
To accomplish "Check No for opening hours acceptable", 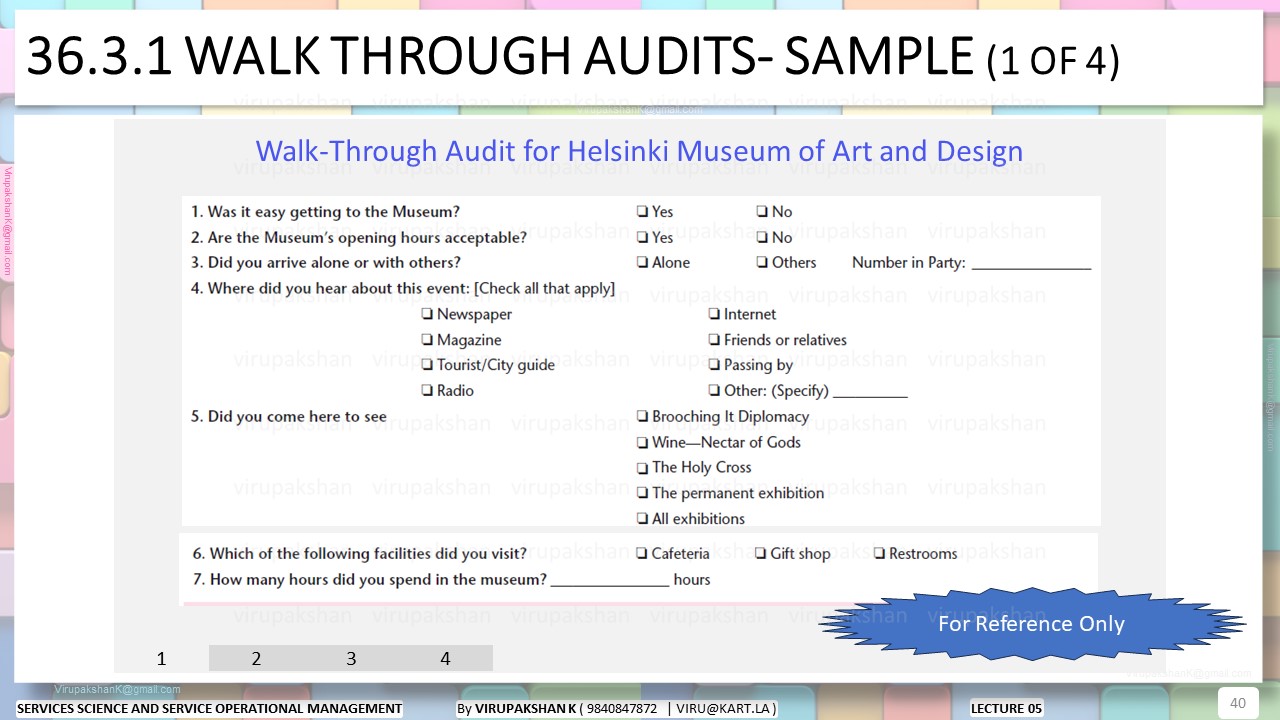I will pyautogui.click(x=762, y=238).
